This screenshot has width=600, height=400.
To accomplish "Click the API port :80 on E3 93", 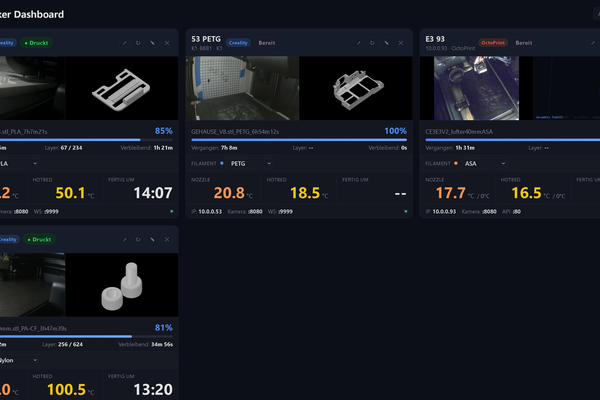I will click(x=517, y=212).
